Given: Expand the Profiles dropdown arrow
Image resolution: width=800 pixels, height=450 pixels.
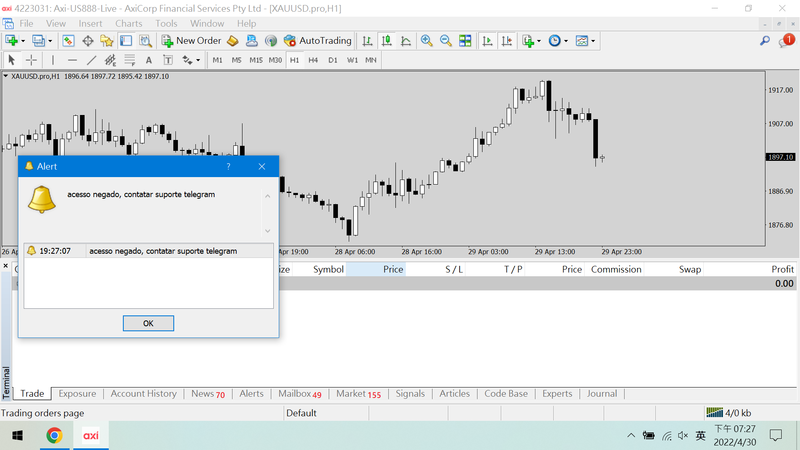Looking at the screenshot, I should (50, 41).
